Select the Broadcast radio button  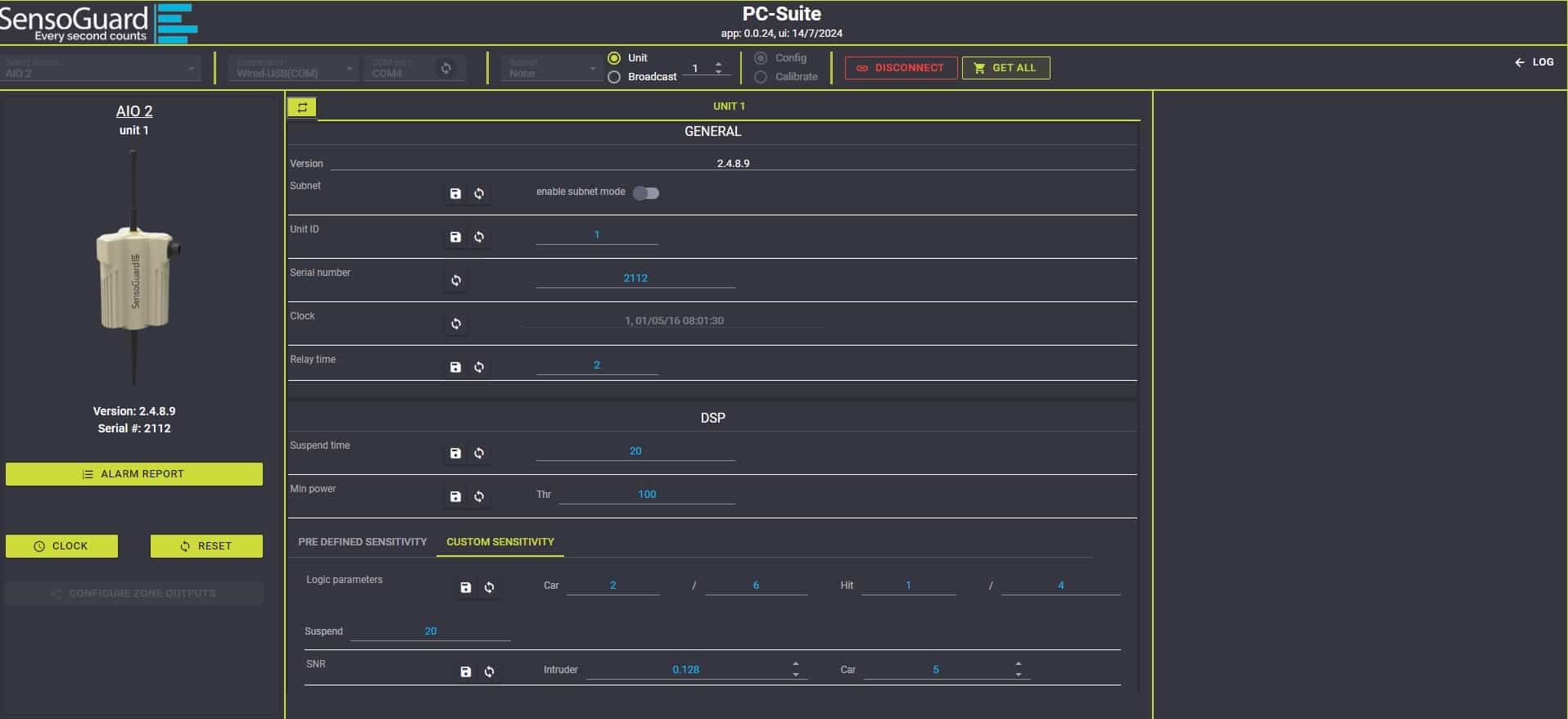(x=614, y=77)
